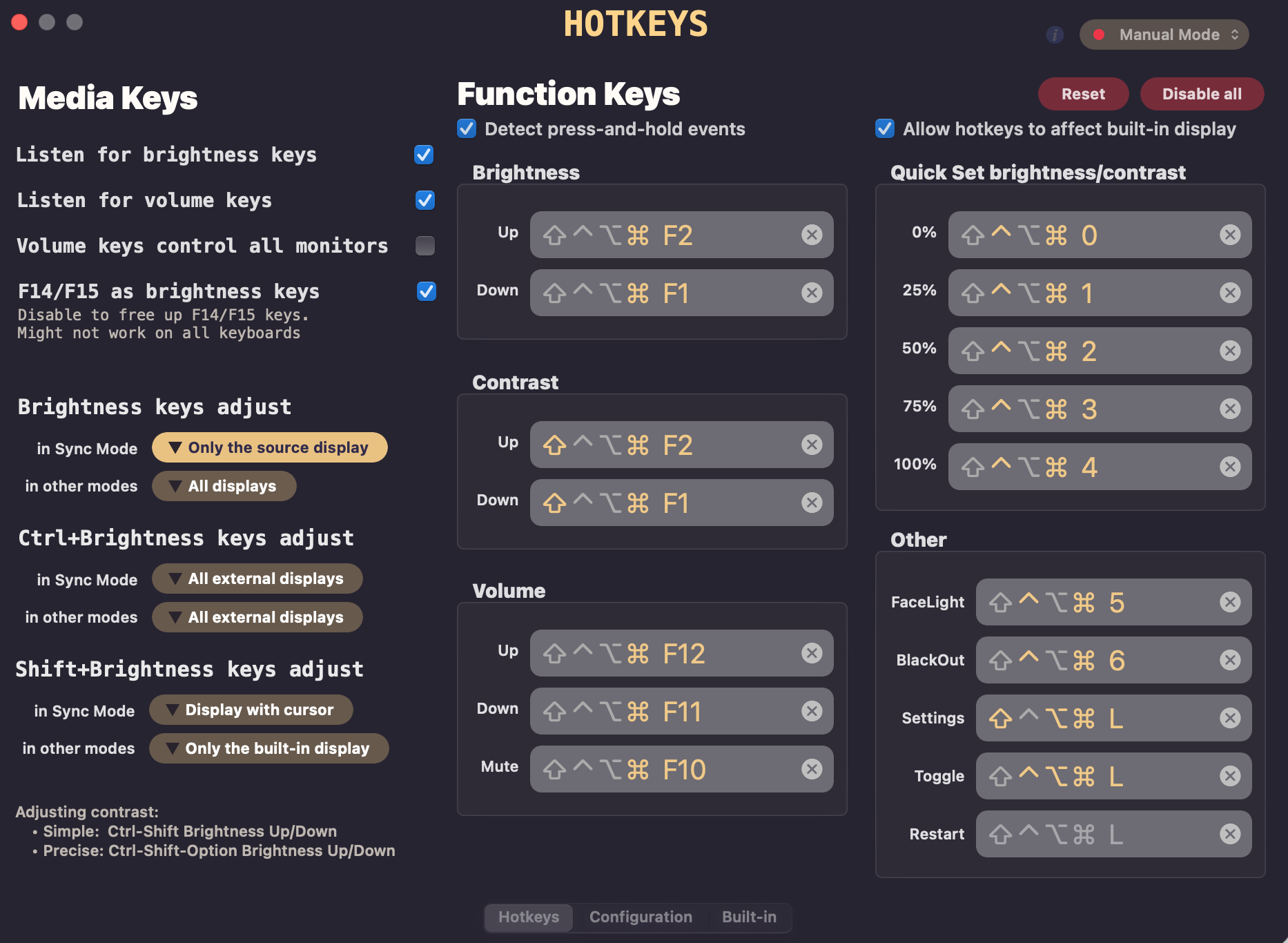Screen dimensions: 1288x943
Task: Remove the FaceLight hotkey binding
Action: click(x=1229, y=602)
